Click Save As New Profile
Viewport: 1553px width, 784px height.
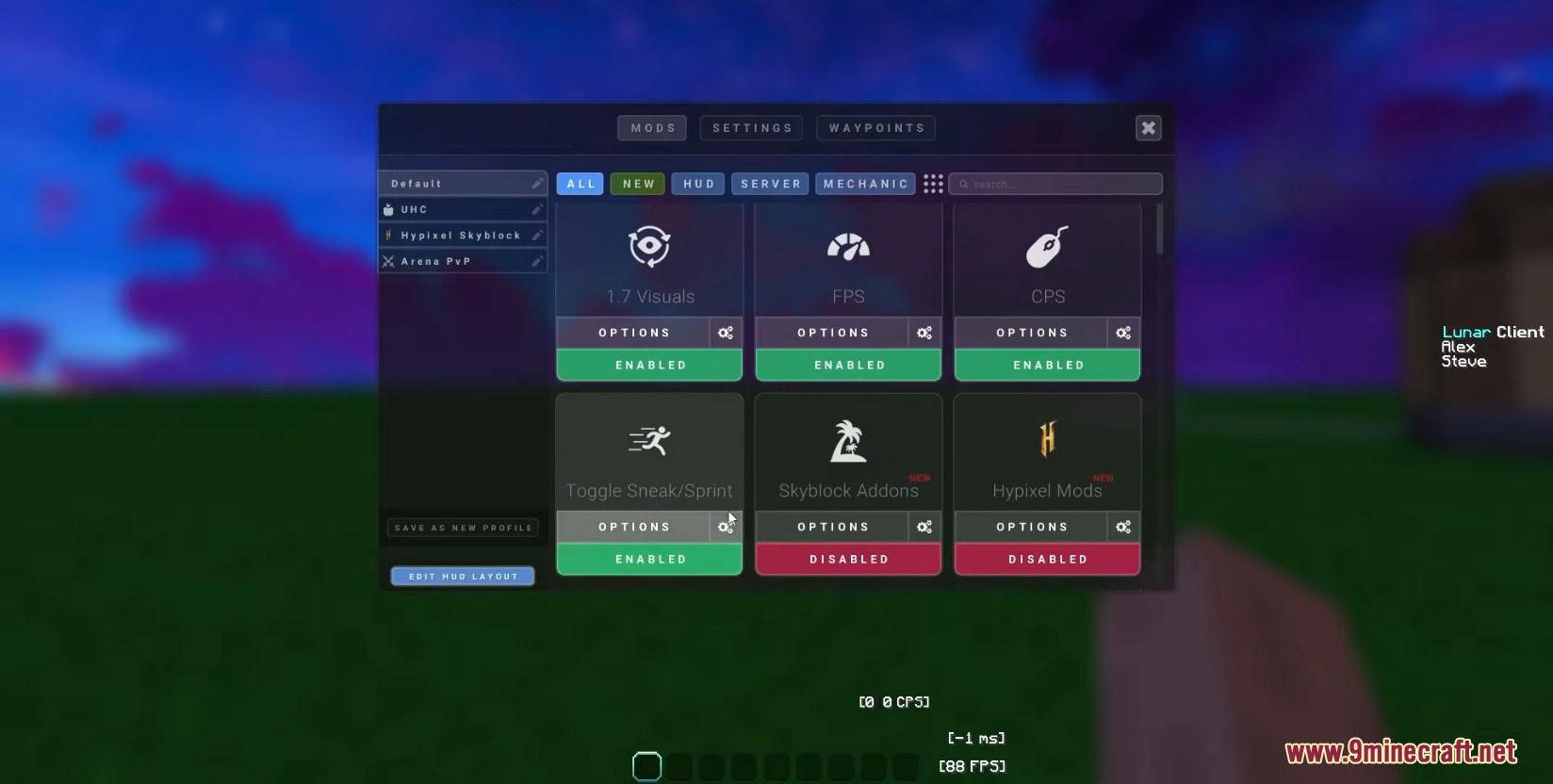click(x=463, y=528)
